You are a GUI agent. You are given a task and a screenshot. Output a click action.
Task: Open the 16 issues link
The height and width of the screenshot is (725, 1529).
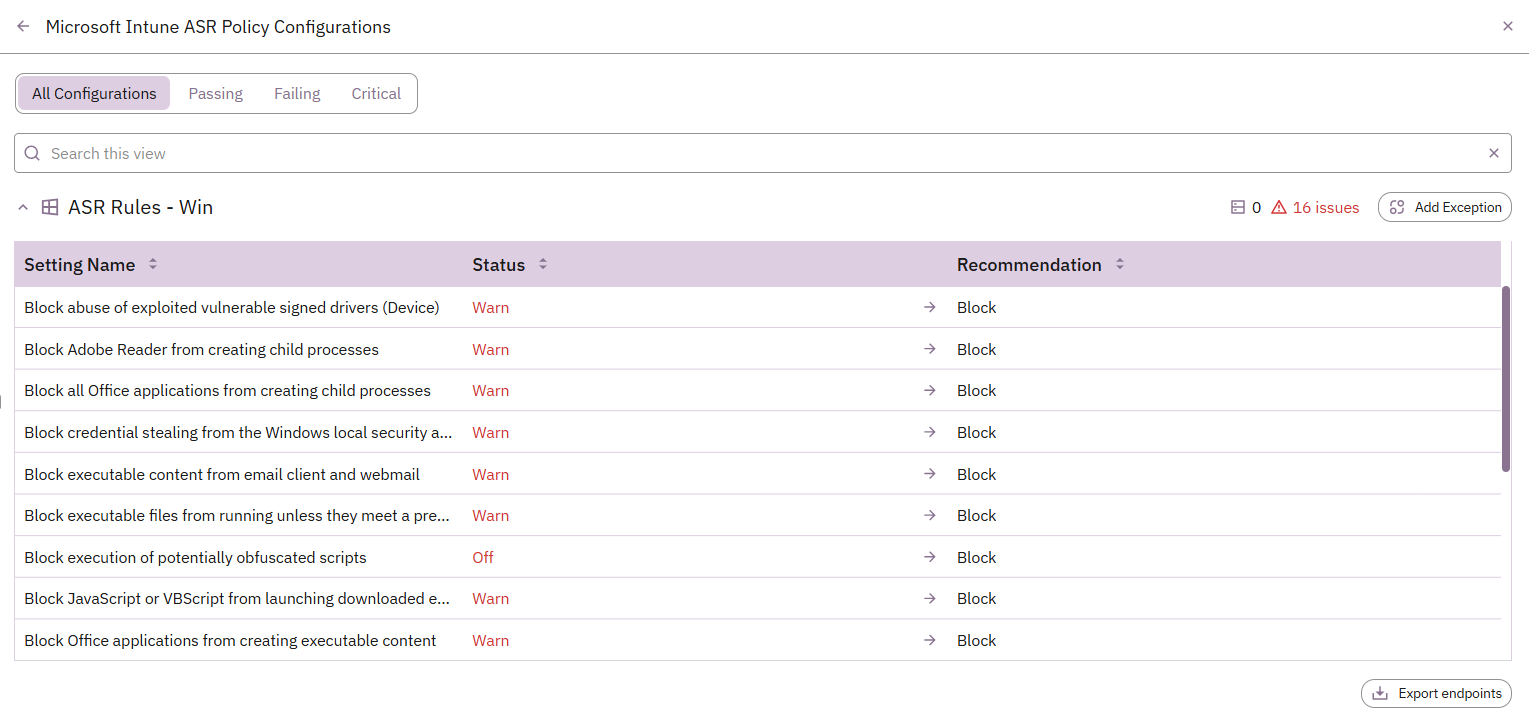click(1325, 207)
